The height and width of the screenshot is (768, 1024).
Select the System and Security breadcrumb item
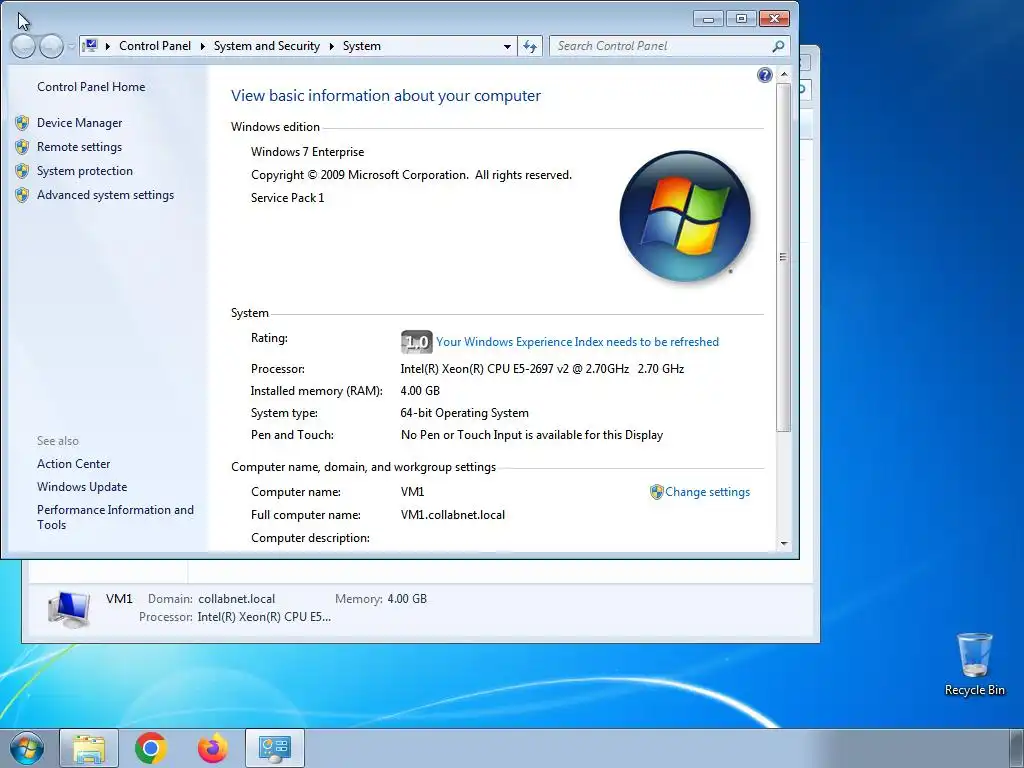(267, 46)
